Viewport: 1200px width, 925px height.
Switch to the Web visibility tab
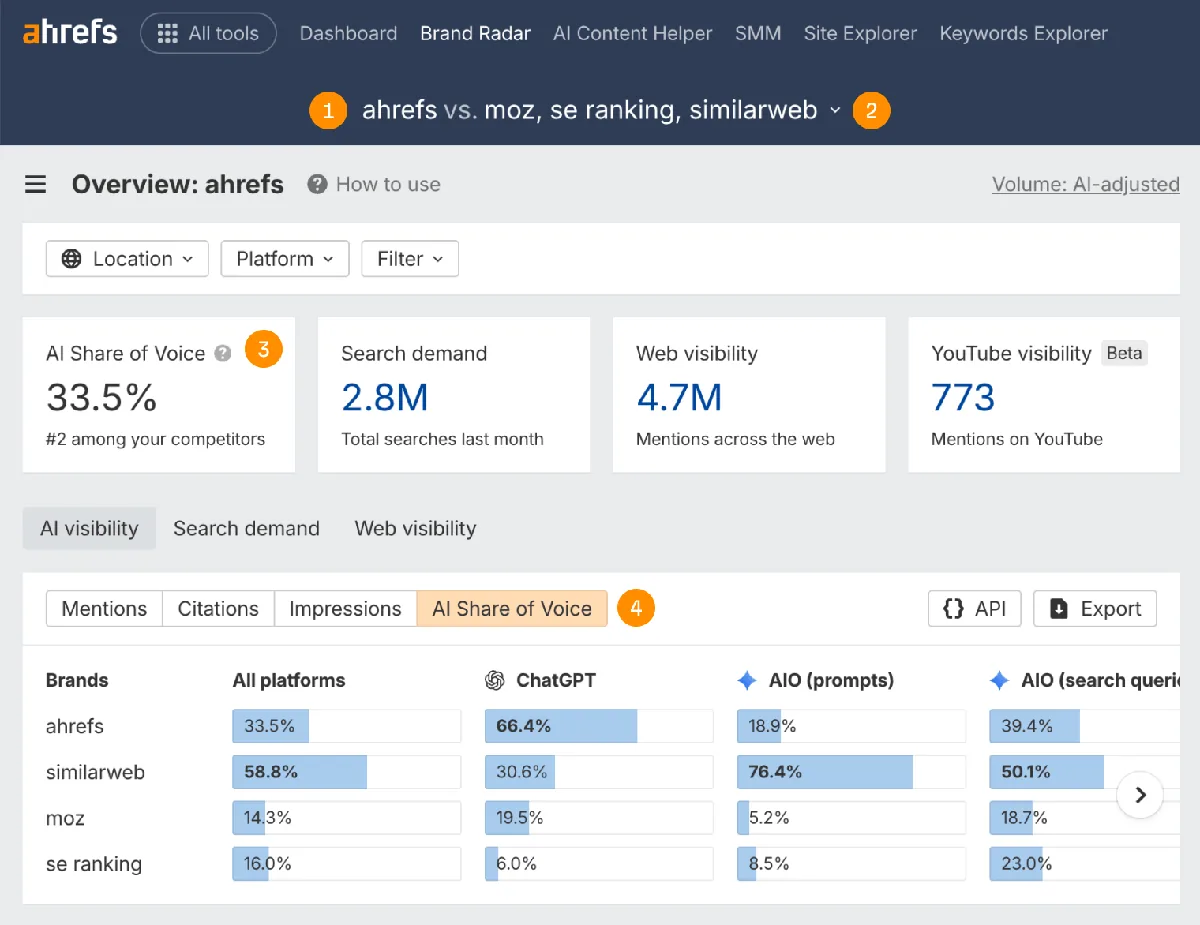point(415,528)
